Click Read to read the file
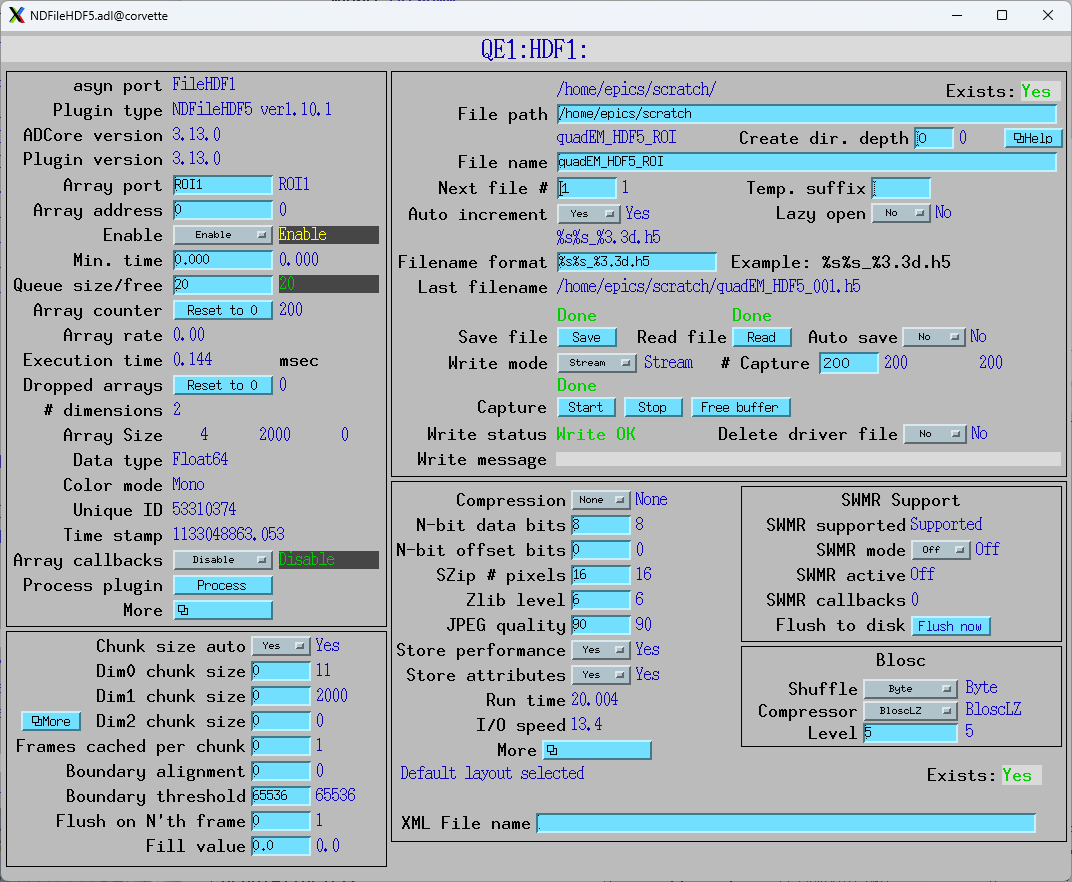The image size is (1072, 882). click(x=762, y=337)
